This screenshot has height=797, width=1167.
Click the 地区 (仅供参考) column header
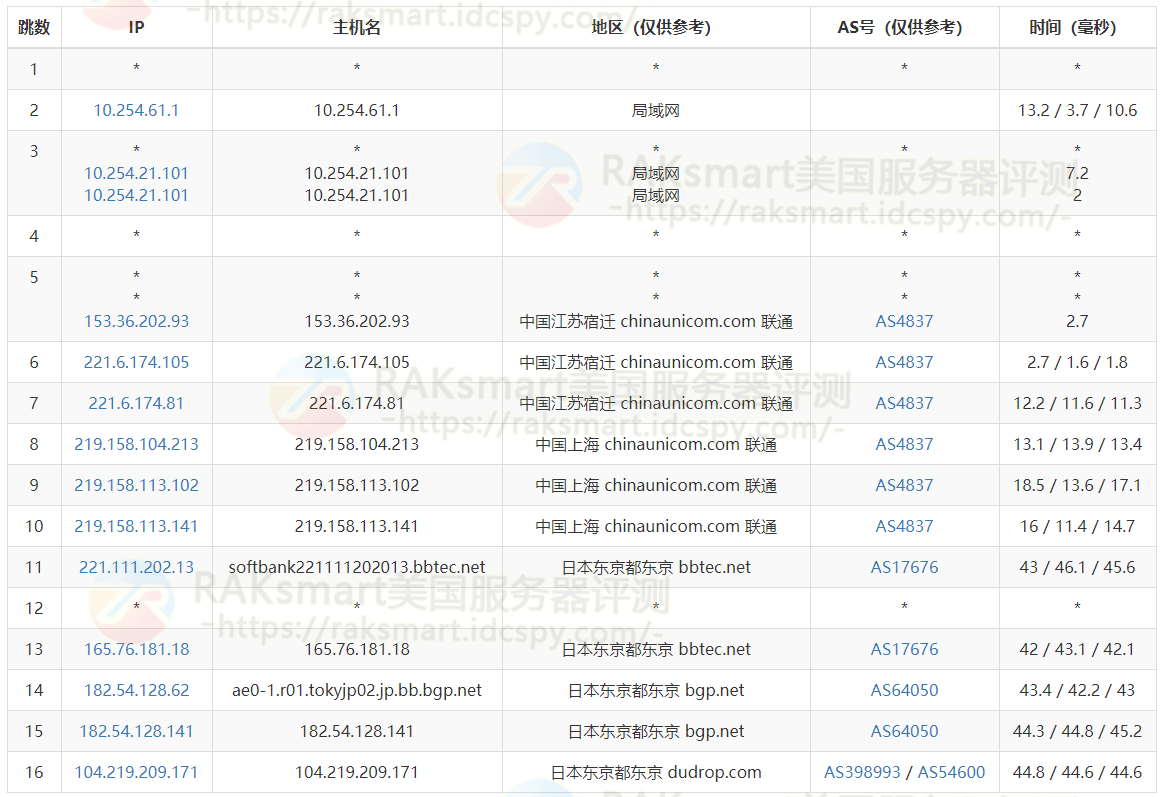tap(656, 28)
